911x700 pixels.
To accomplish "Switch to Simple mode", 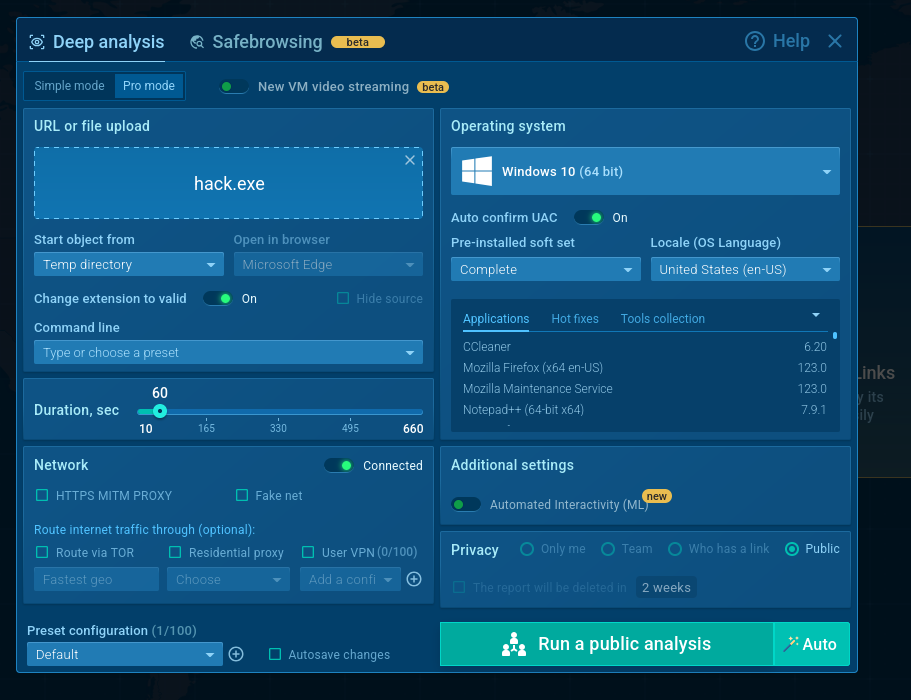I will 69,85.
